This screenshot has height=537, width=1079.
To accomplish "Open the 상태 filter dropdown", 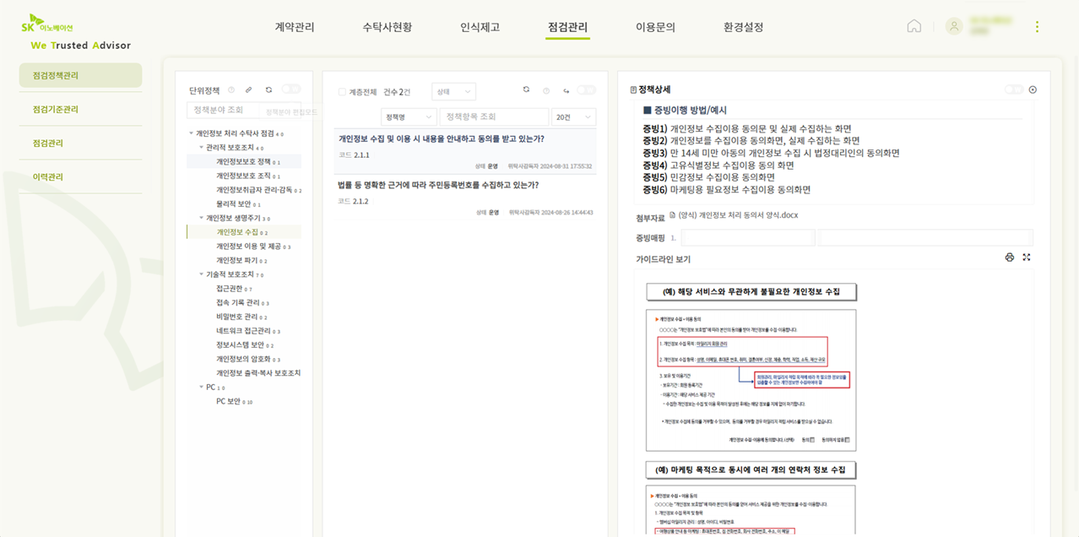I will (x=453, y=91).
